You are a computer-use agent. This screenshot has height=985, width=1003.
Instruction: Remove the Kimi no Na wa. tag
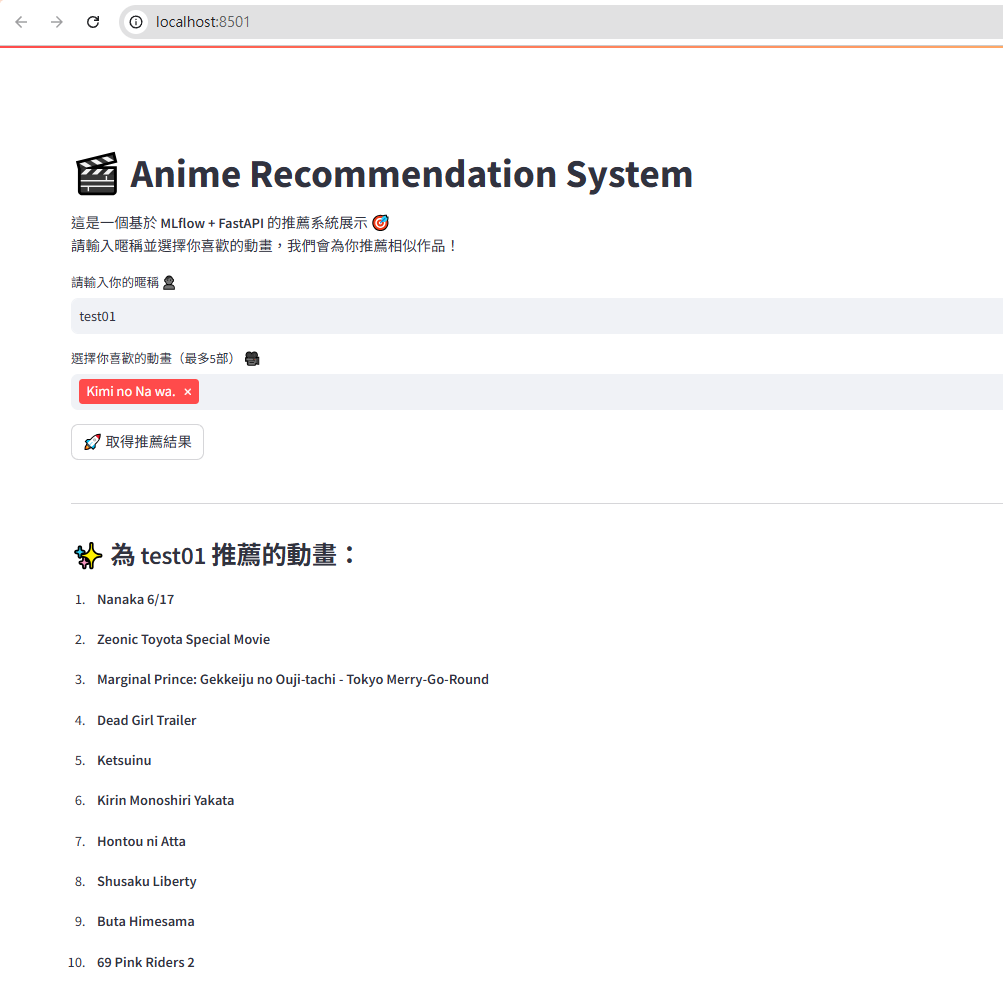(187, 392)
